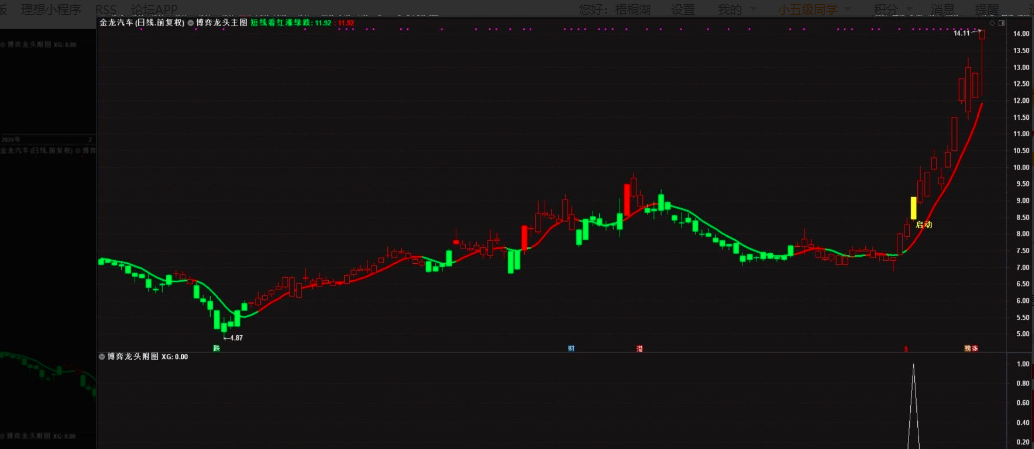
Task: Click the 4.87 low price label
Action: pyautogui.click(x=232, y=338)
